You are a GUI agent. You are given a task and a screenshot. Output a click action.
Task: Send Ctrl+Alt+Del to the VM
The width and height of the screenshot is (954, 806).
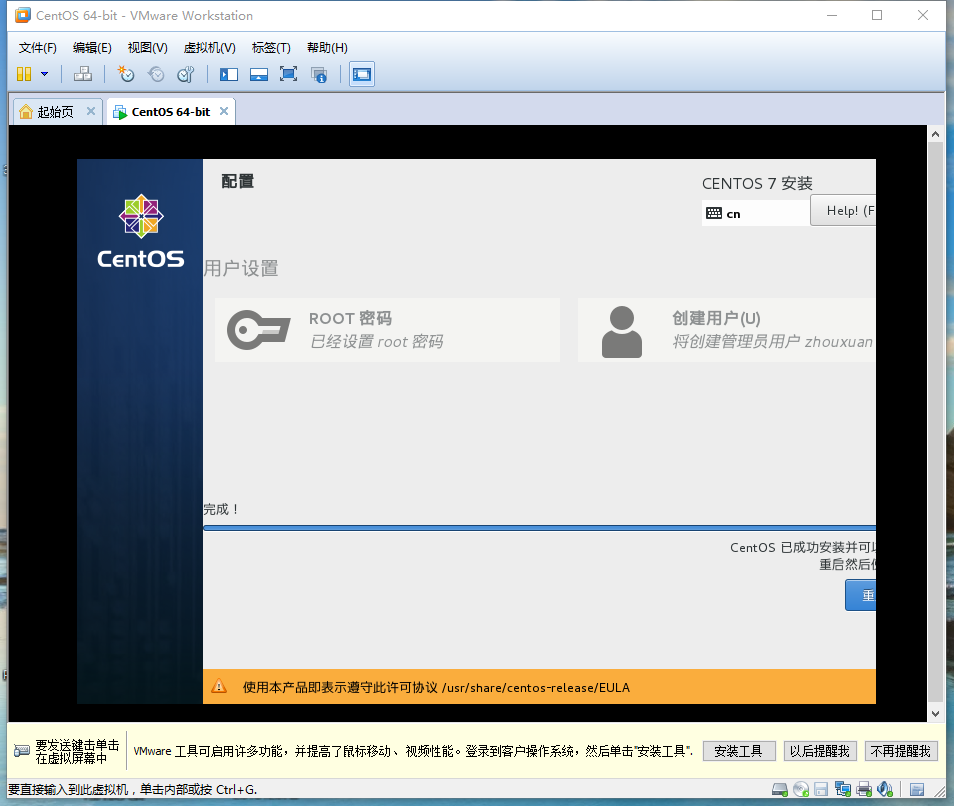[x=83, y=74]
